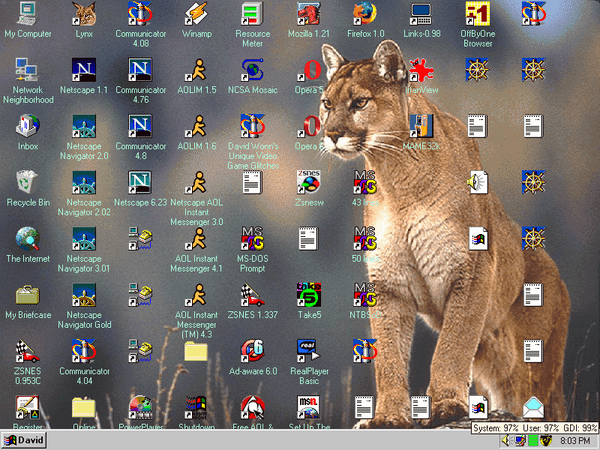Click the volume speaker tray icon

coord(506,441)
